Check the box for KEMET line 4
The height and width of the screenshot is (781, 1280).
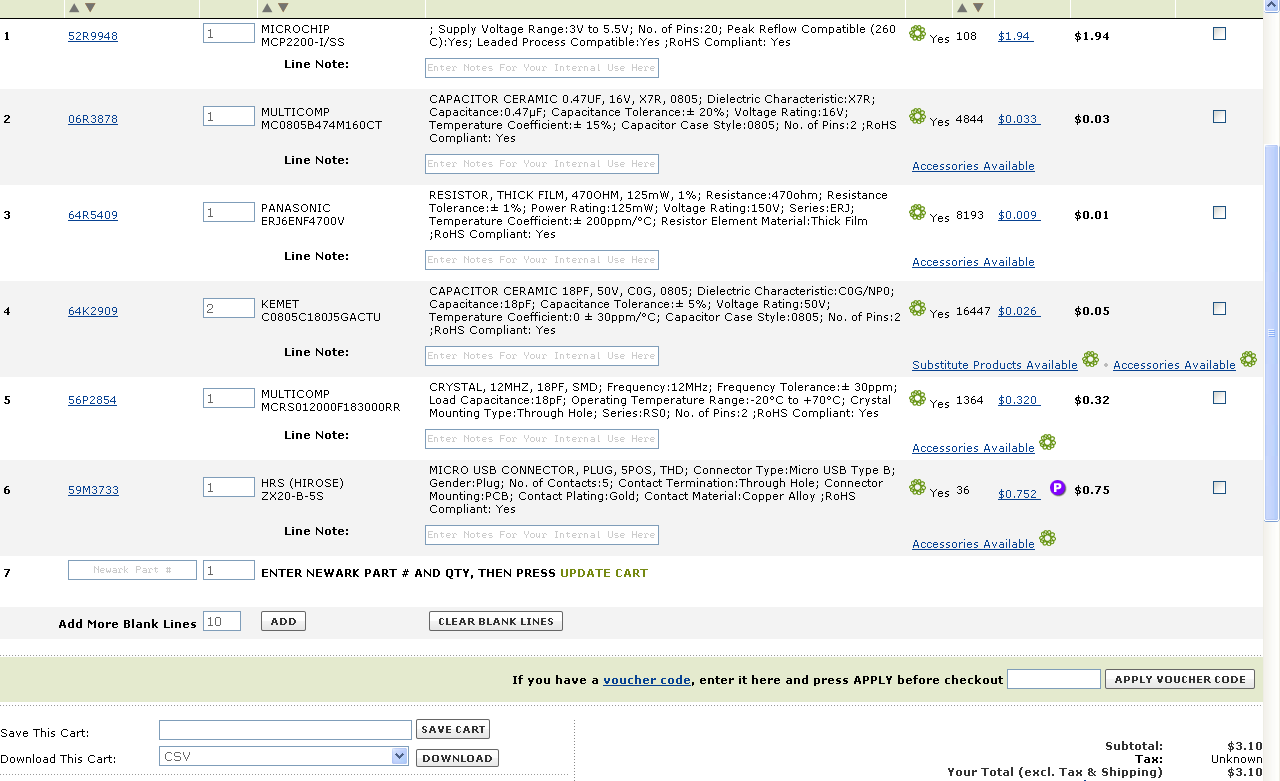click(x=1219, y=309)
